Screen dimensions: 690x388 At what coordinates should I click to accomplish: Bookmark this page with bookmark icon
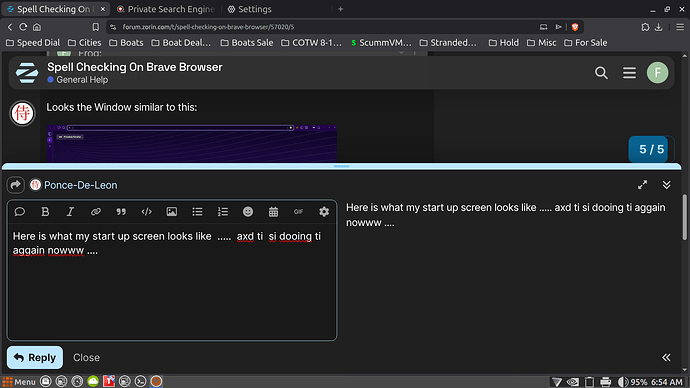coord(95,27)
